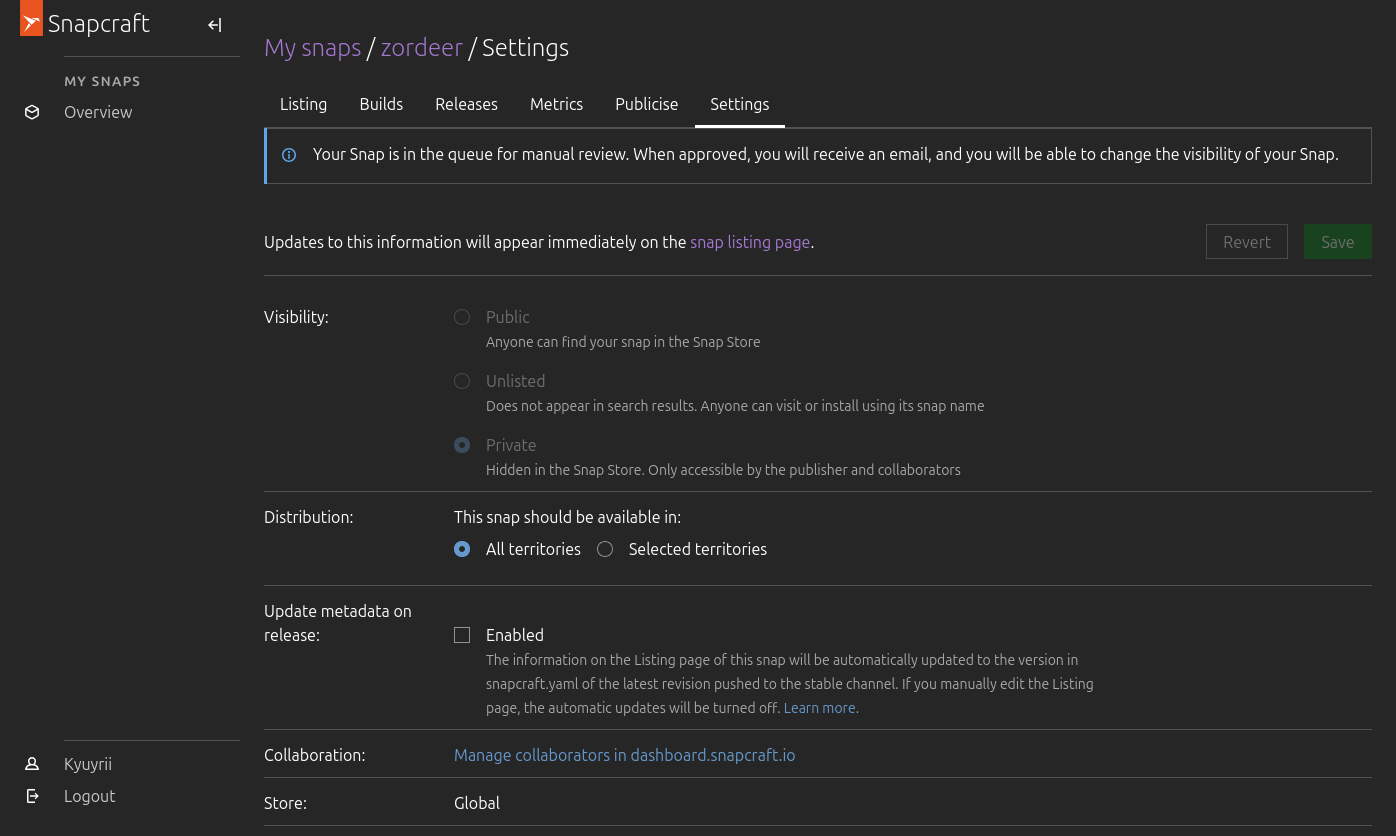The height and width of the screenshot is (836, 1396).
Task: Select All territories distribution option
Action: (x=462, y=549)
